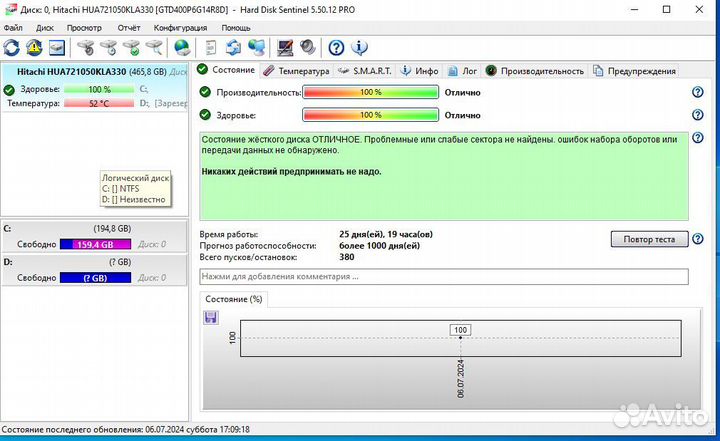Select the C: partition entry (194,8 GB)
The height and width of the screenshot is (441, 720).
95,237
